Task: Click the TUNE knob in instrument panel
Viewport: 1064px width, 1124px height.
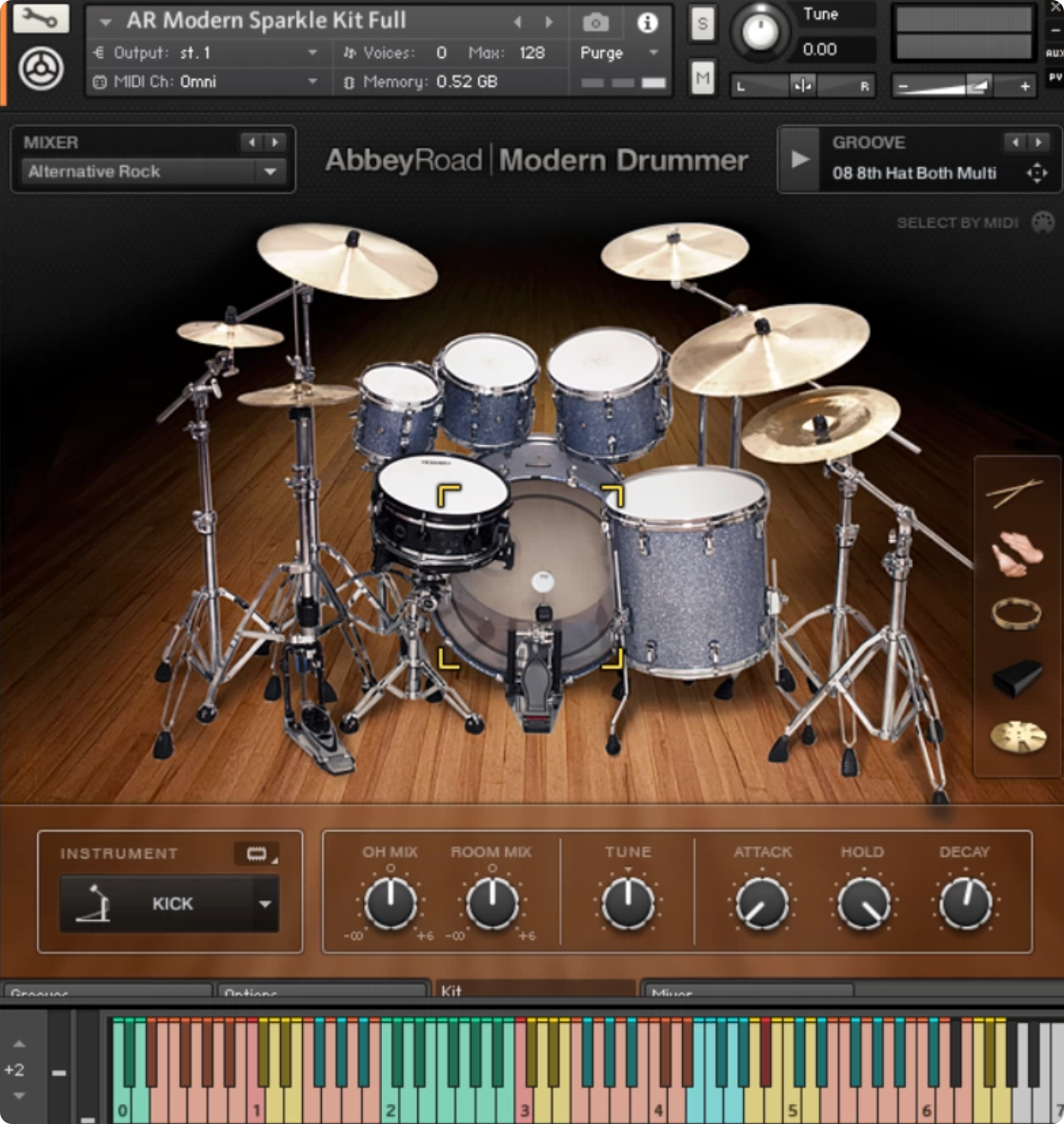Action: 628,902
